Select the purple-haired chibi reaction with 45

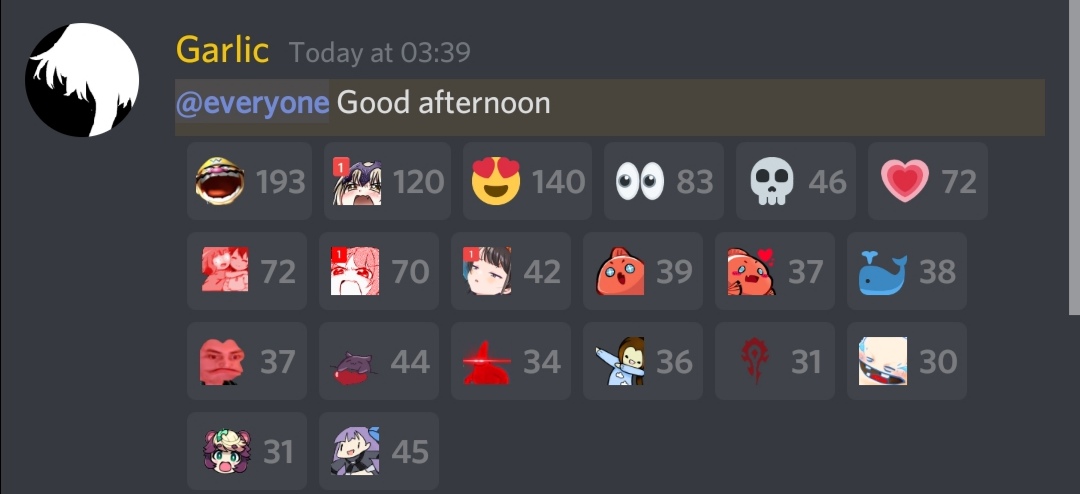click(379, 451)
